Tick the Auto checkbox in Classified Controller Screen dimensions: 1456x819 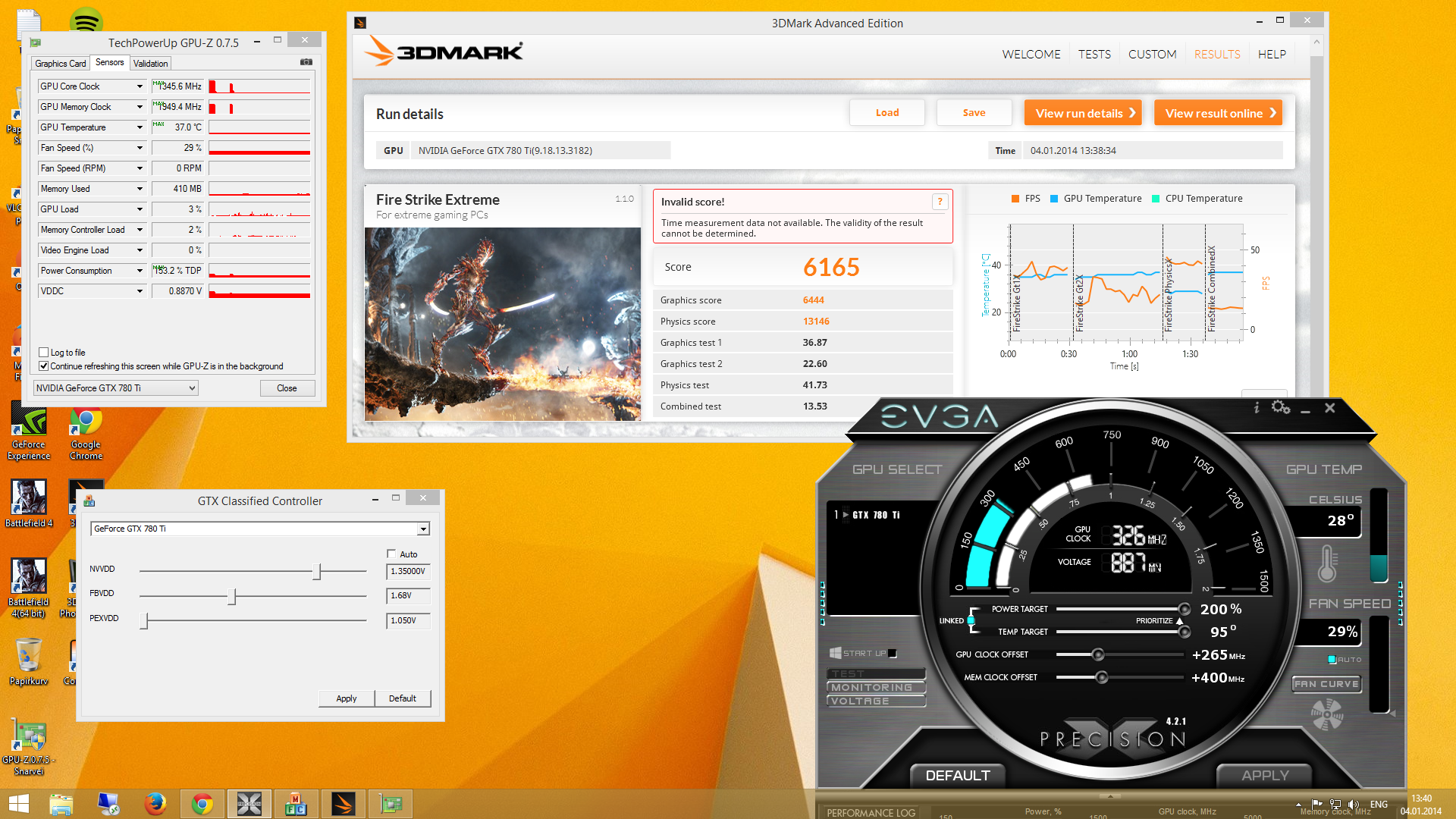pyautogui.click(x=391, y=554)
